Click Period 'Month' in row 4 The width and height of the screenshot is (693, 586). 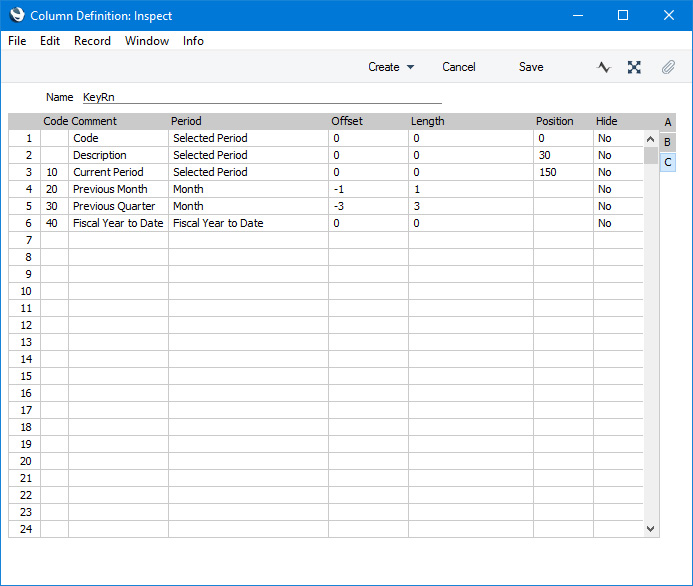[x=248, y=189]
